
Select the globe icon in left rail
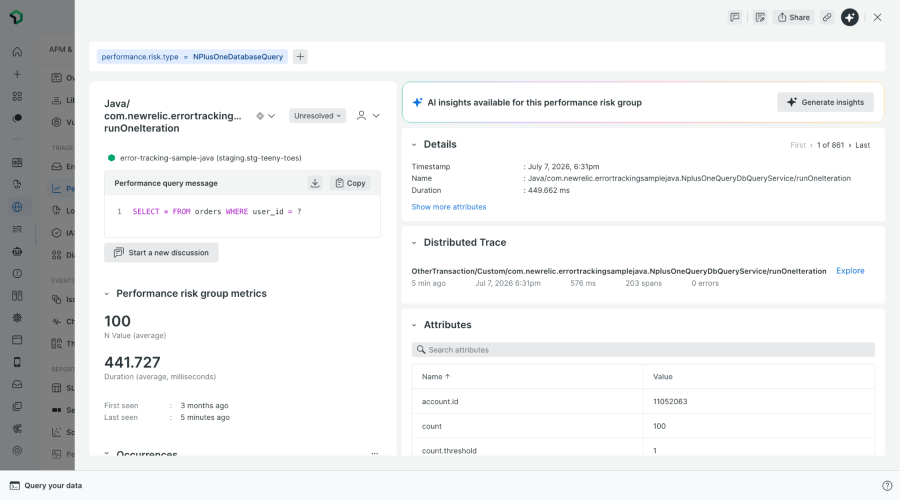(x=17, y=207)
